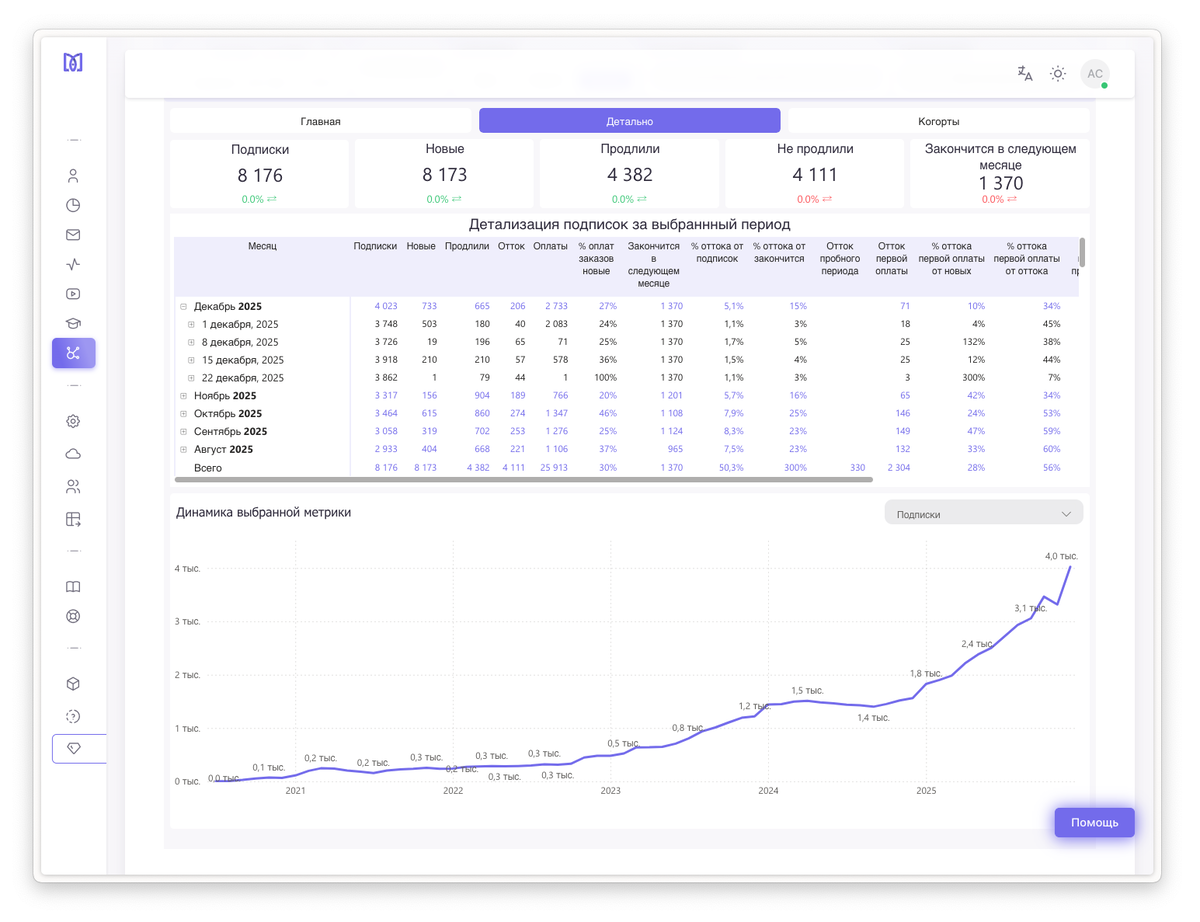Image resolution: width=1200 pixels, height=922 pixels.
Task: Expand the Ноябрь 2025 row
Action: pyautogui.click(x=184, y=396)
